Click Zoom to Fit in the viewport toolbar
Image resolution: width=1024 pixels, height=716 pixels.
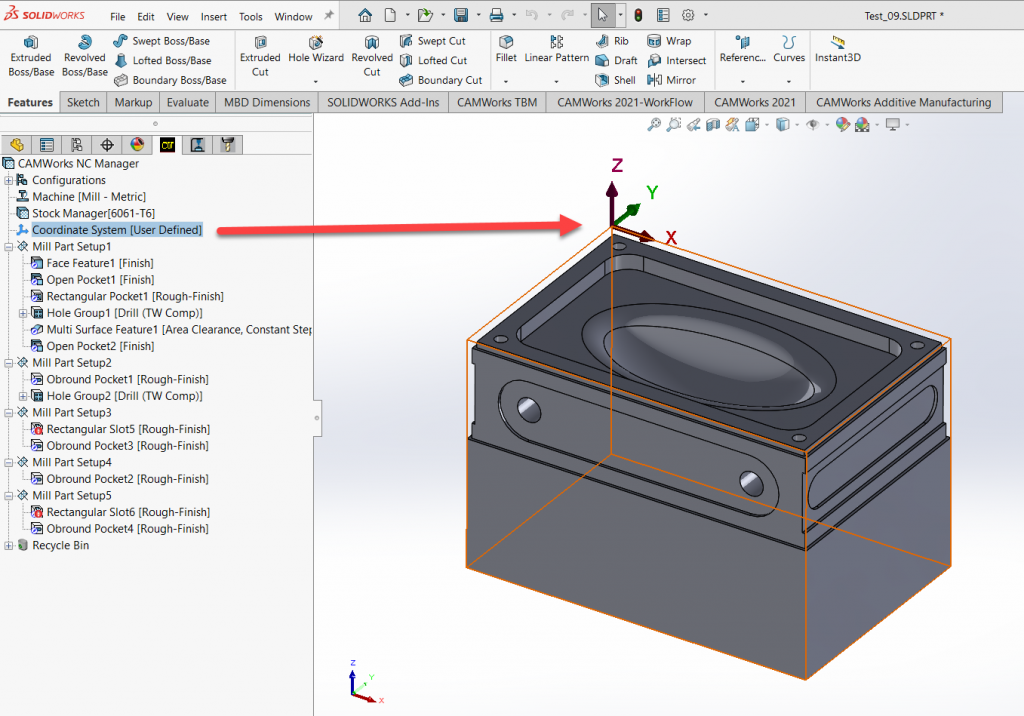(x=654, y=124)
